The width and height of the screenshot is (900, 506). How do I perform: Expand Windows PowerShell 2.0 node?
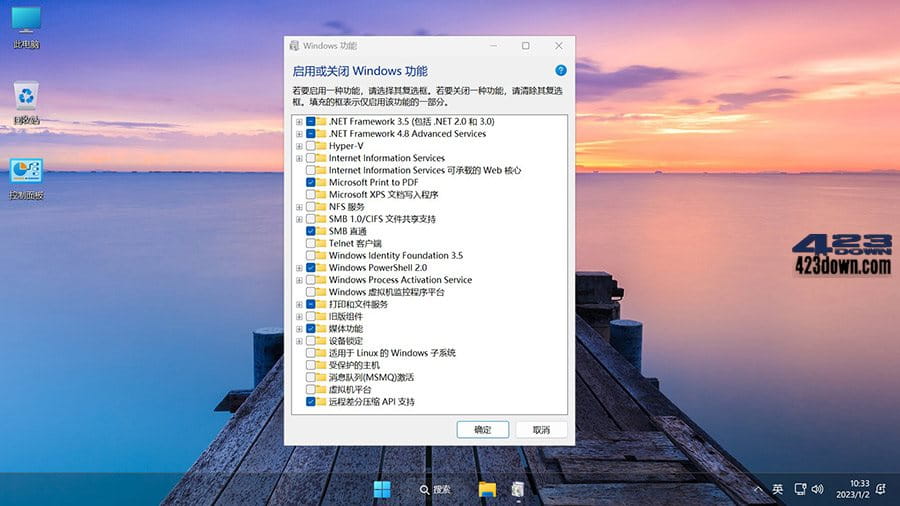coord(299,268)
